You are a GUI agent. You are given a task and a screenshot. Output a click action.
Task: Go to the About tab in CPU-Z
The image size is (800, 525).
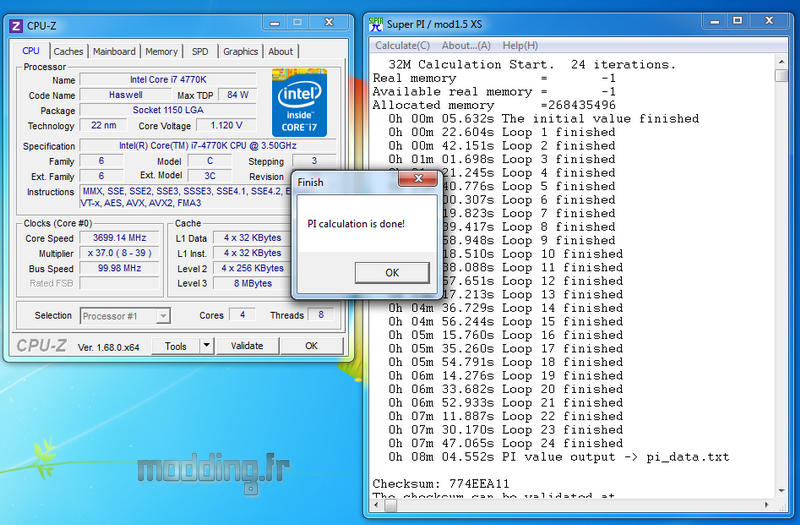pyautogui.click(x=281, y=52)
